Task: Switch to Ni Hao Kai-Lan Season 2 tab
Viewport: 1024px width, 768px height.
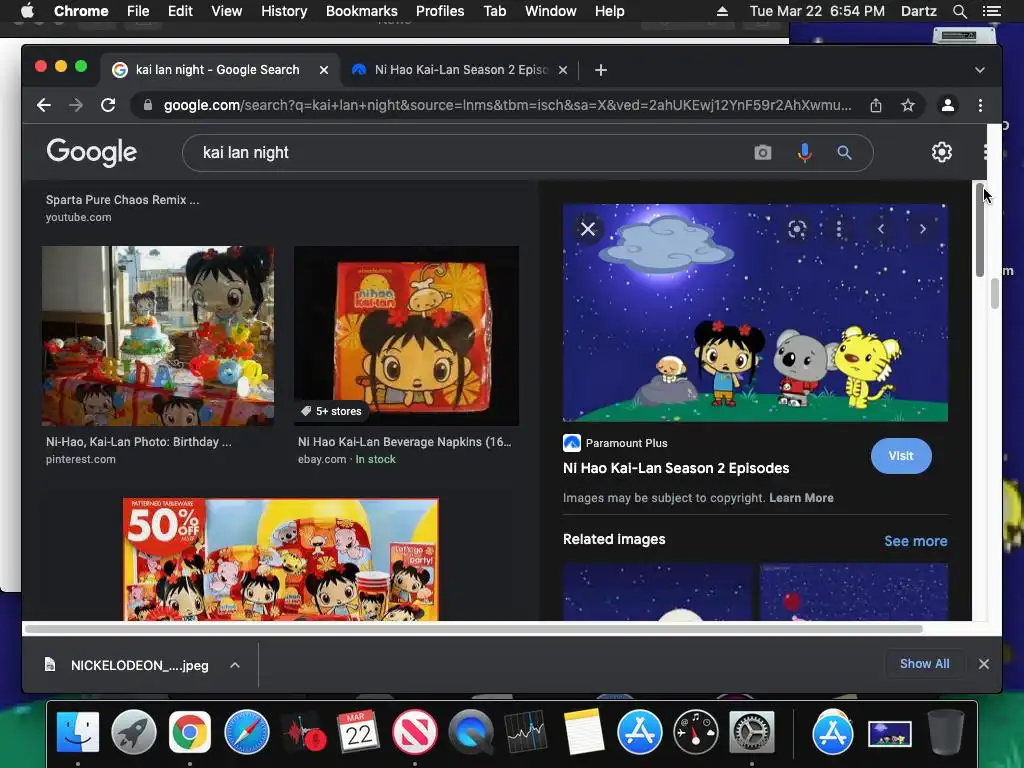Action: (x=460, y=70)
